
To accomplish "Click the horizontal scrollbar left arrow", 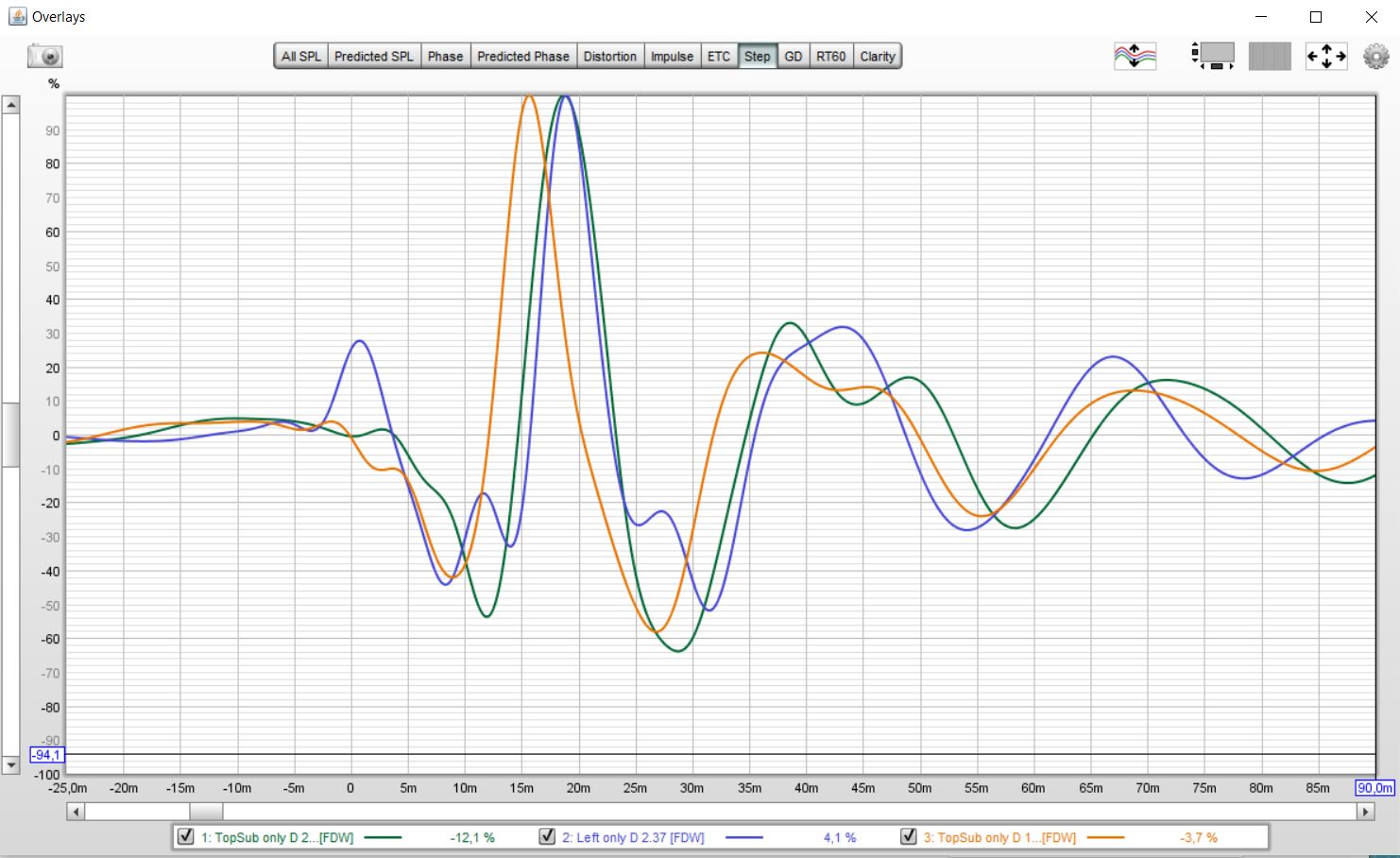I will (x=77, y=812).
